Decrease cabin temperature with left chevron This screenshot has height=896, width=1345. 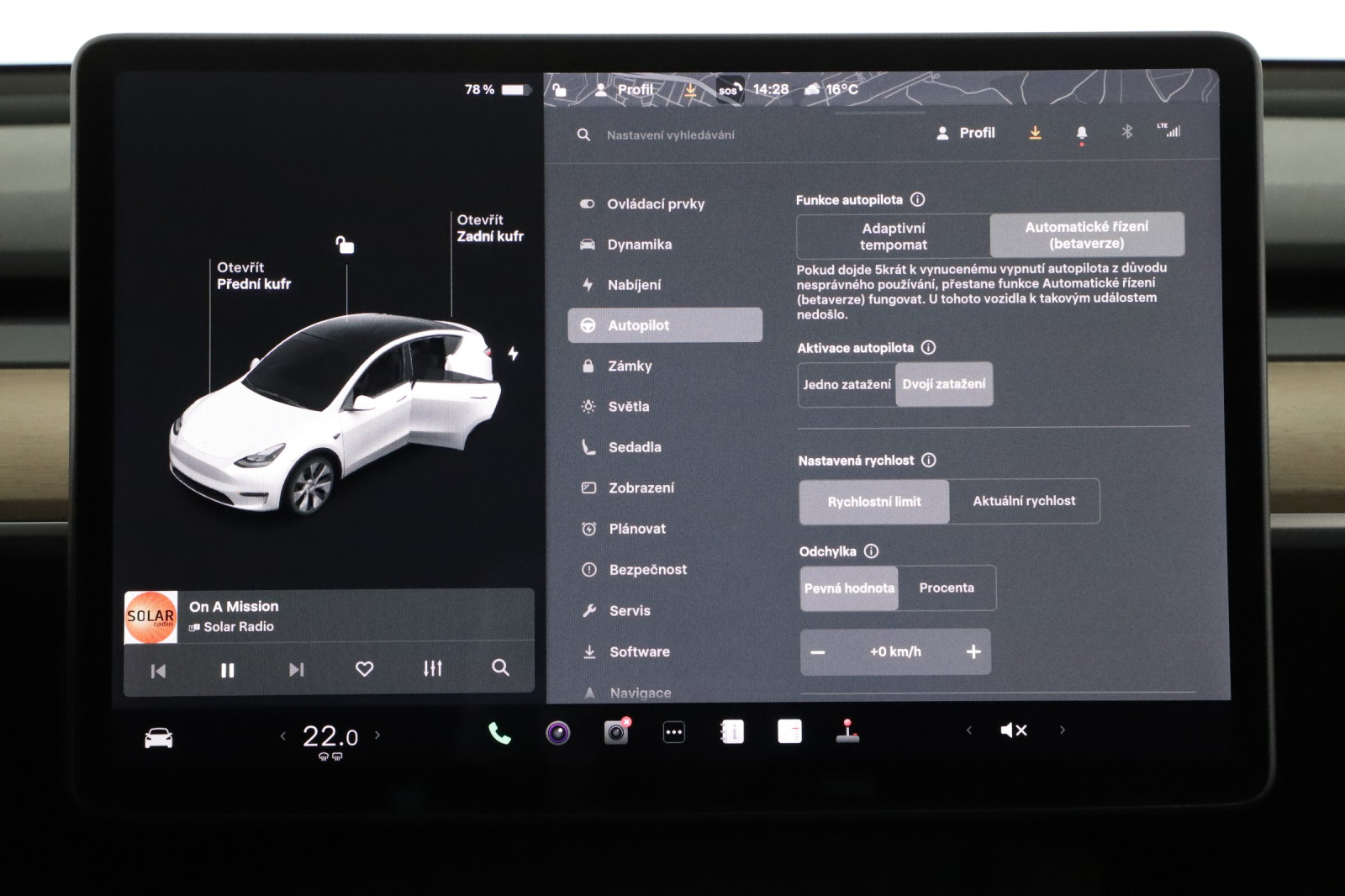pyautogui.click(x=283, y=736)
